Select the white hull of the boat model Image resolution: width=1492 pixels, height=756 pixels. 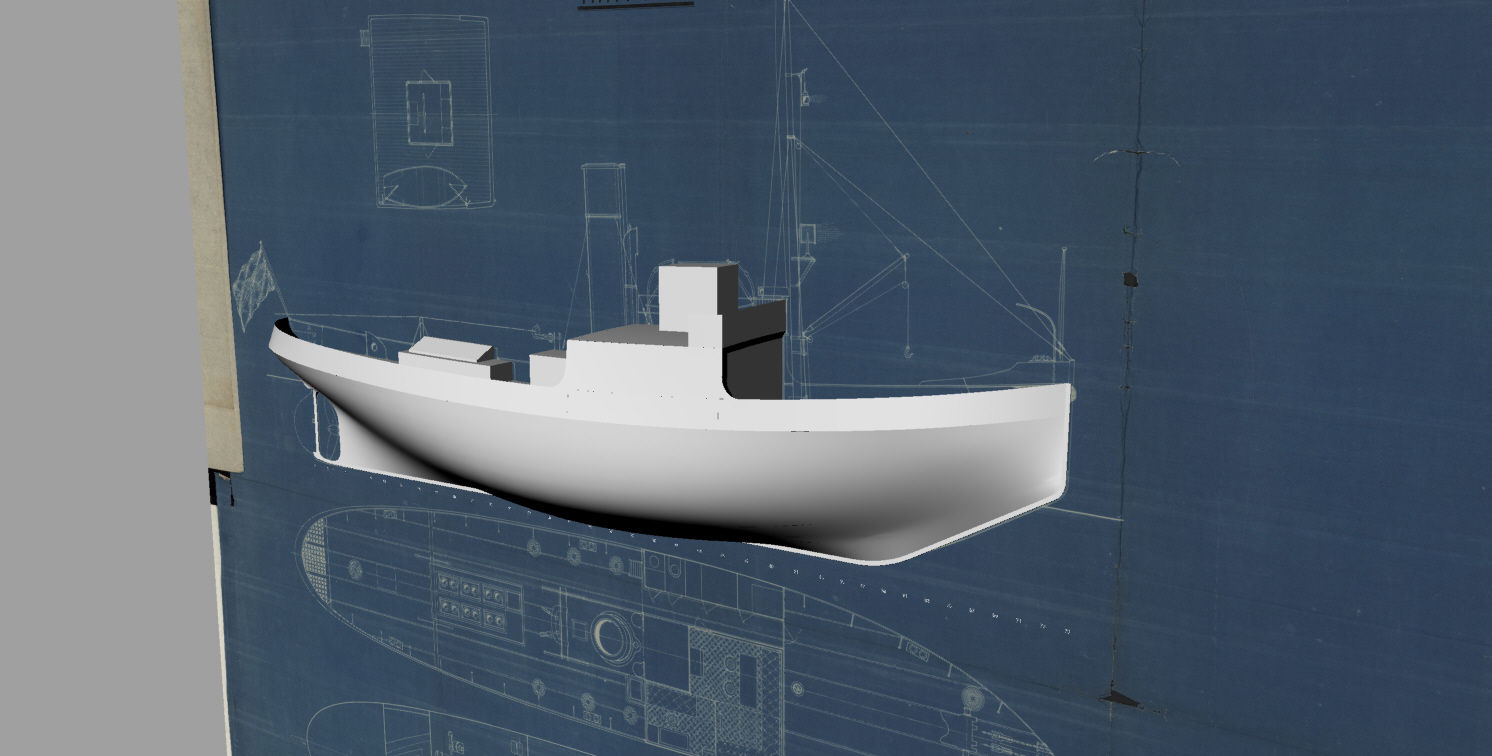pyautogui.click(x=700, y=470)
